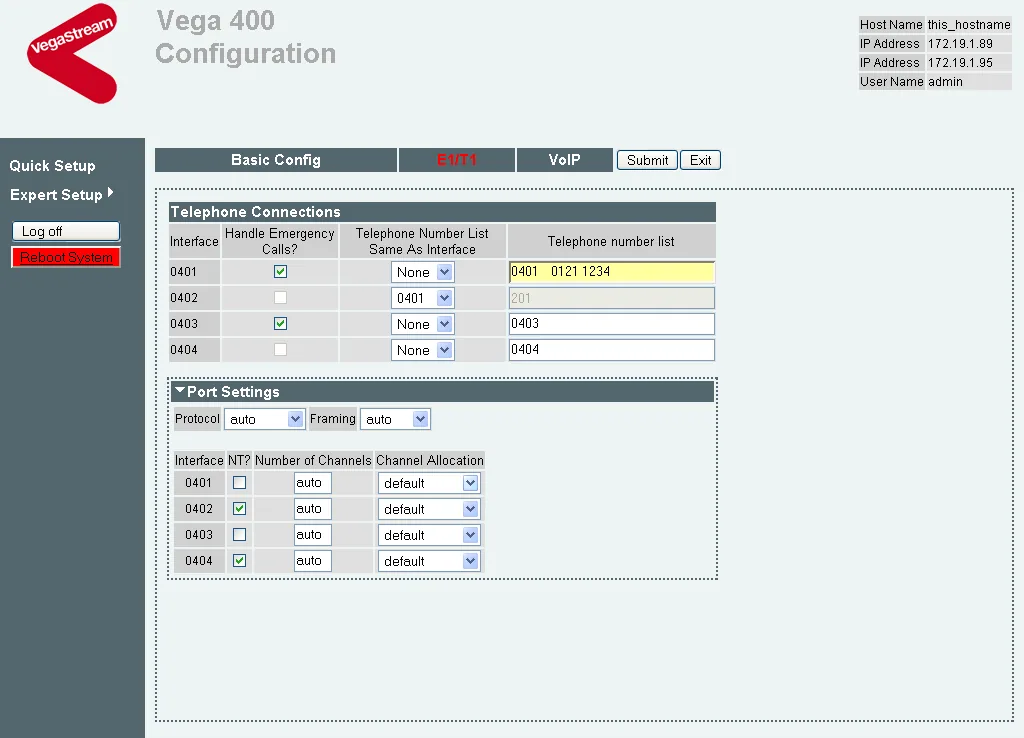The image size is (1024, 738).
Task: Disable NT checkbox for port 0402
Action: pyautogui.click(x=240, y=509)
